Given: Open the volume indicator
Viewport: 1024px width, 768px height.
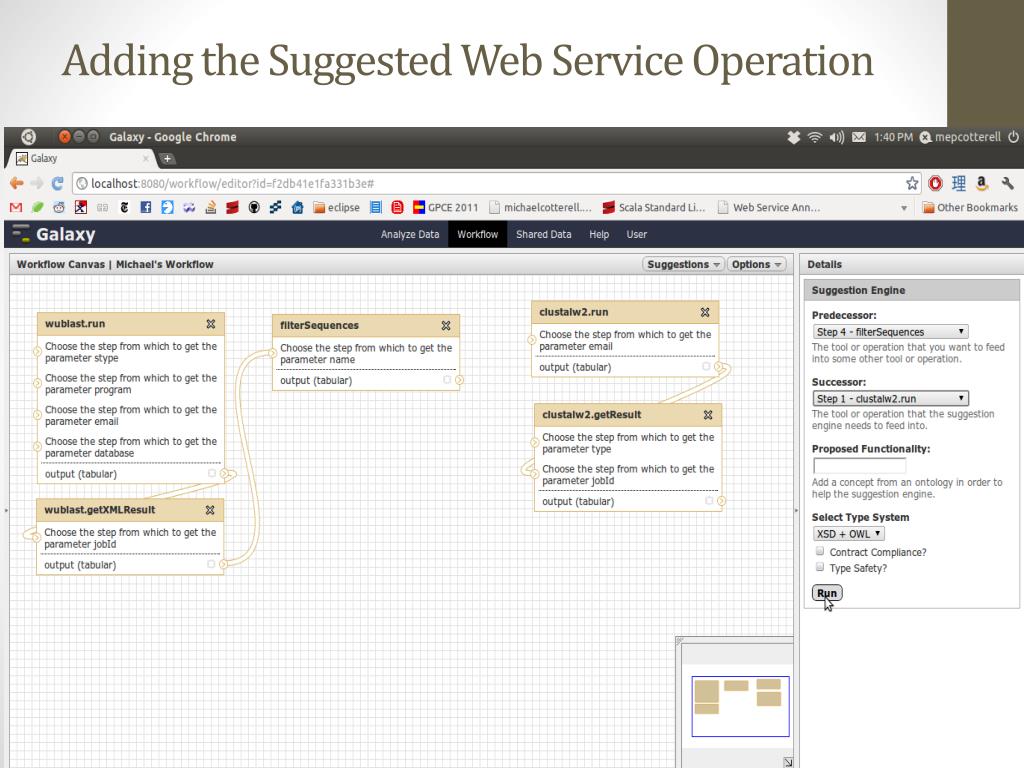Looking at the screenshot, I should pos(837,137).
